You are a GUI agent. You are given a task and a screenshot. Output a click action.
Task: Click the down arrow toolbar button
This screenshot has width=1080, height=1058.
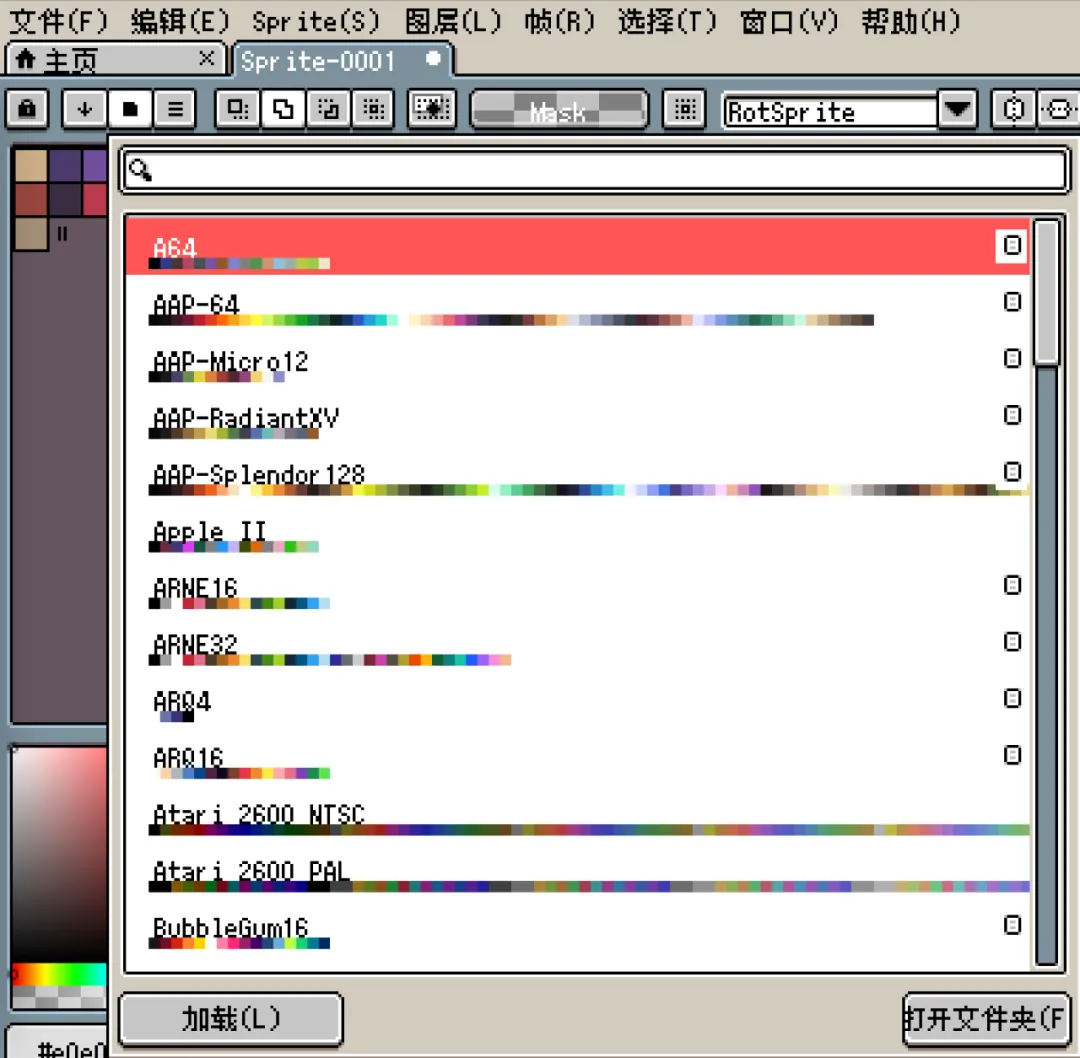tap(84, 109)
